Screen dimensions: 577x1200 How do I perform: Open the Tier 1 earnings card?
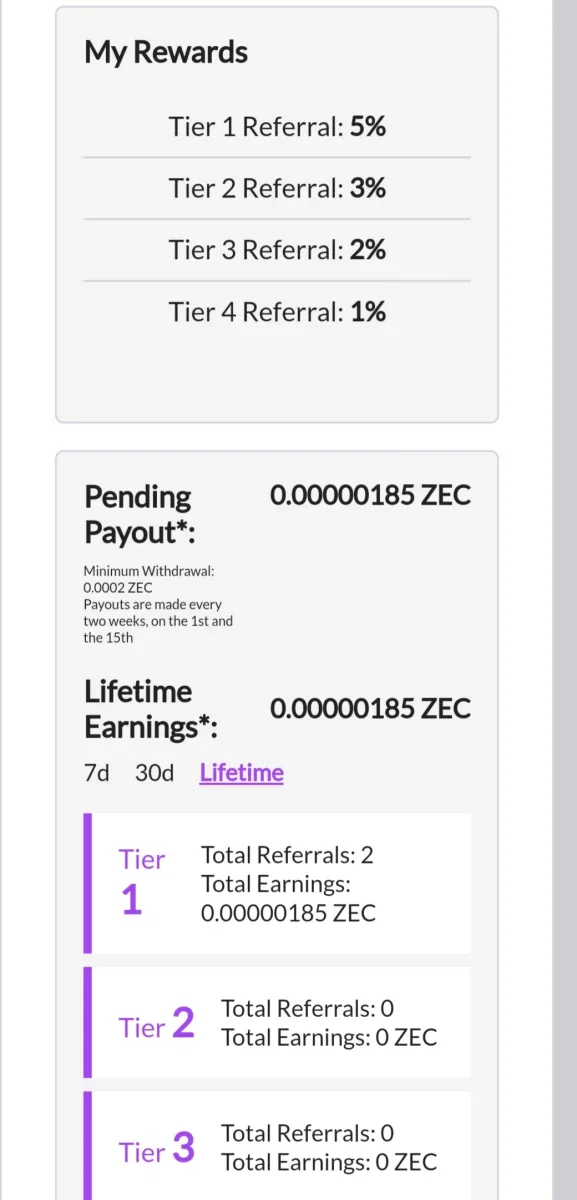(277, 884)
